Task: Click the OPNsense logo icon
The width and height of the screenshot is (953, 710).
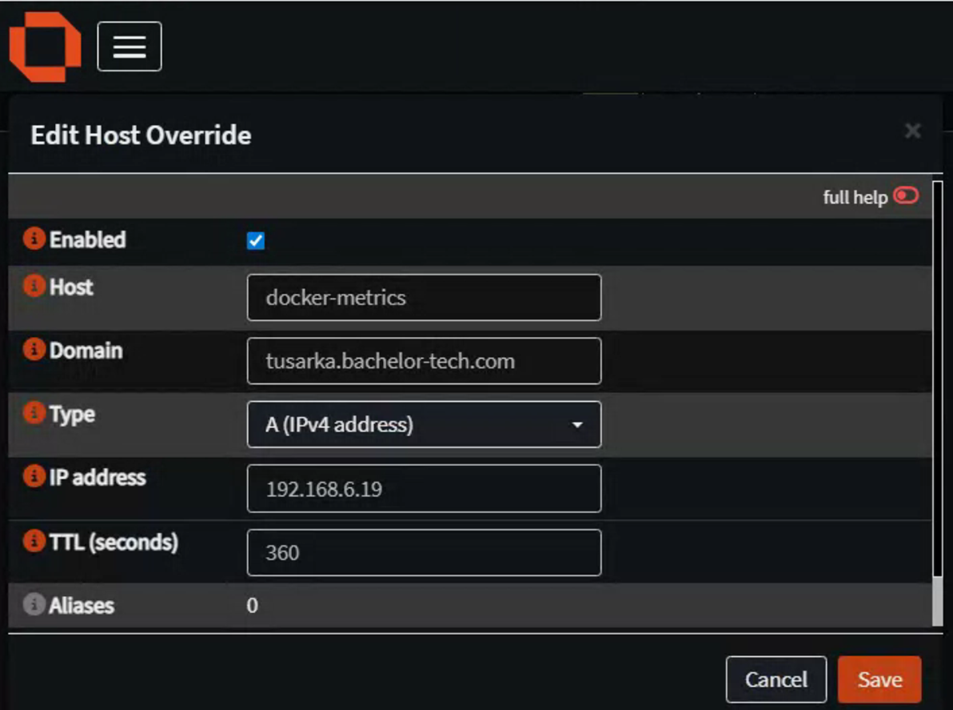Action: [x=45, y=48]
